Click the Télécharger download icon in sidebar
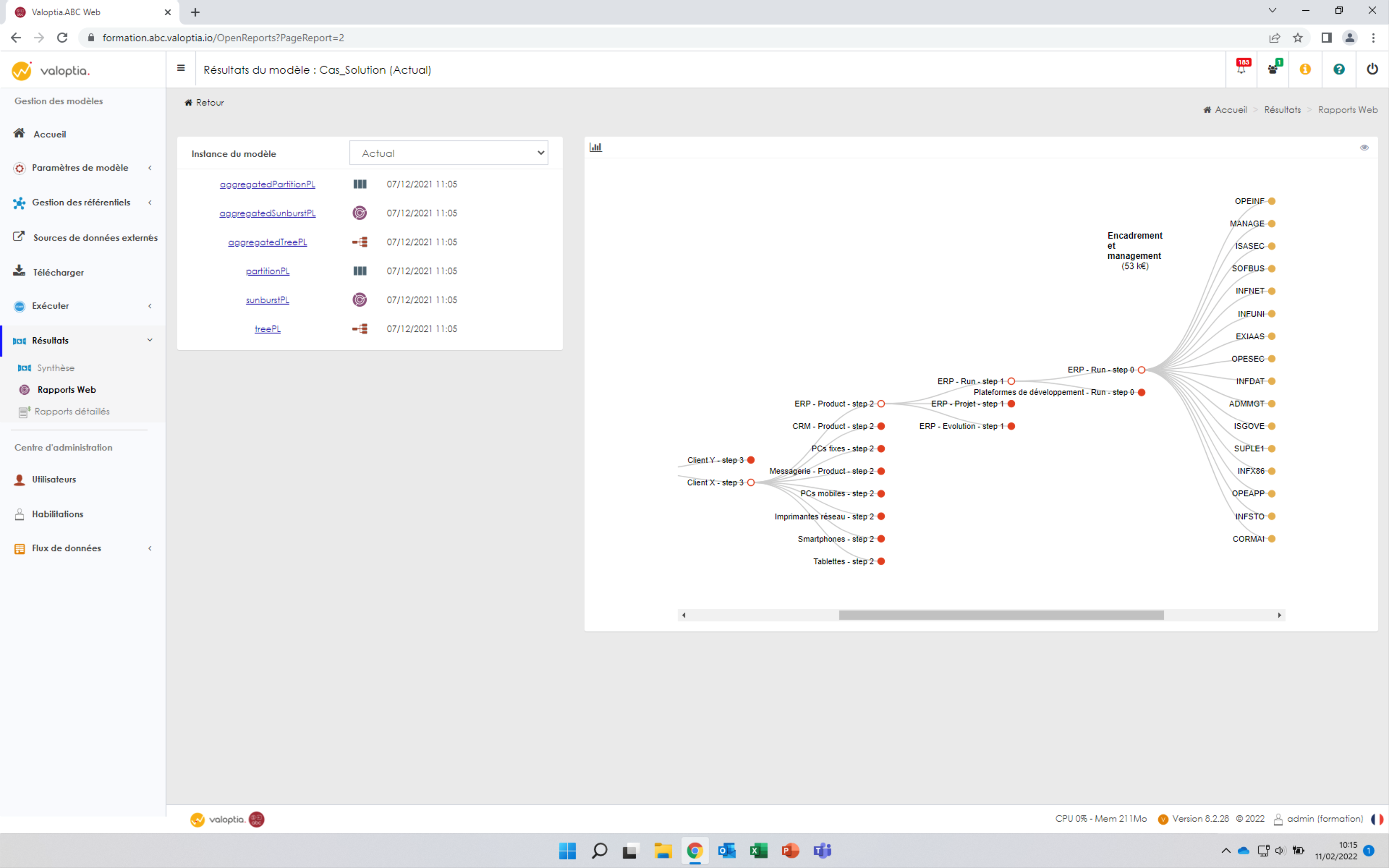 click(19, 271)
